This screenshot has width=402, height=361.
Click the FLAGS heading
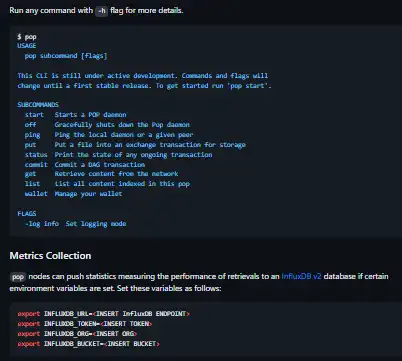[x=27, y=213]
